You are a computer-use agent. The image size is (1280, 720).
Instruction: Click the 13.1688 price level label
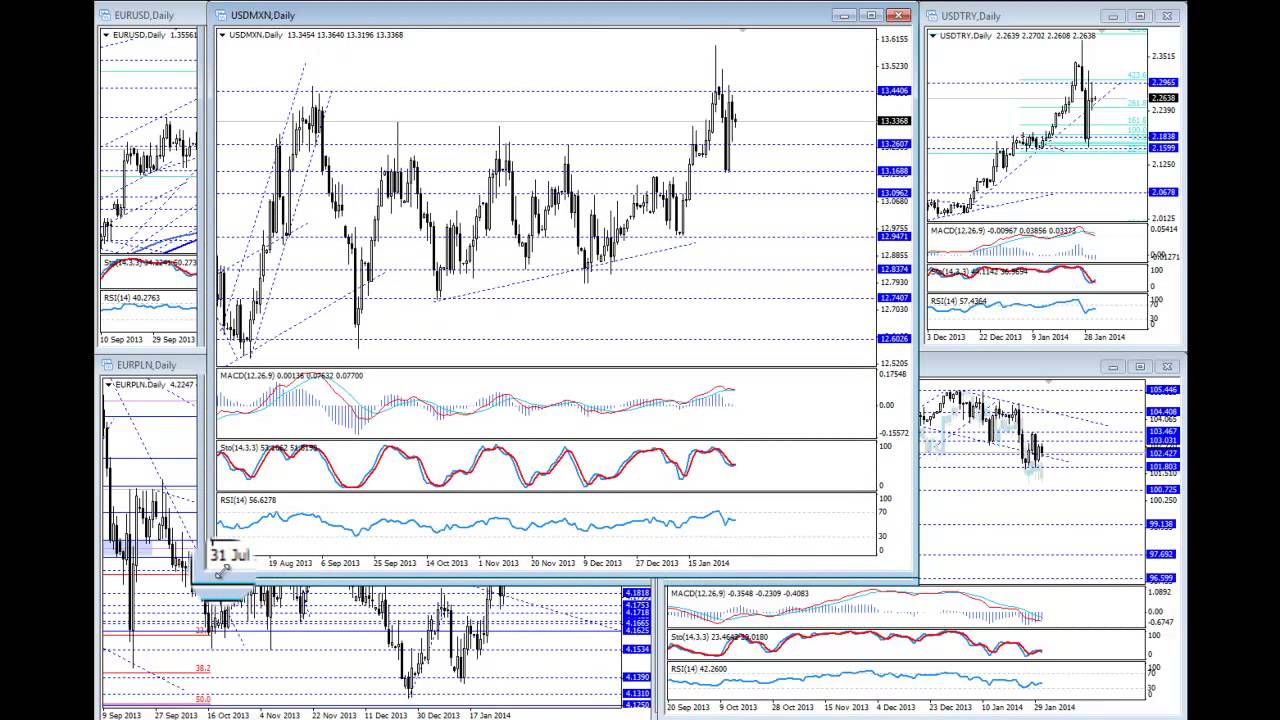pos(894,171)
